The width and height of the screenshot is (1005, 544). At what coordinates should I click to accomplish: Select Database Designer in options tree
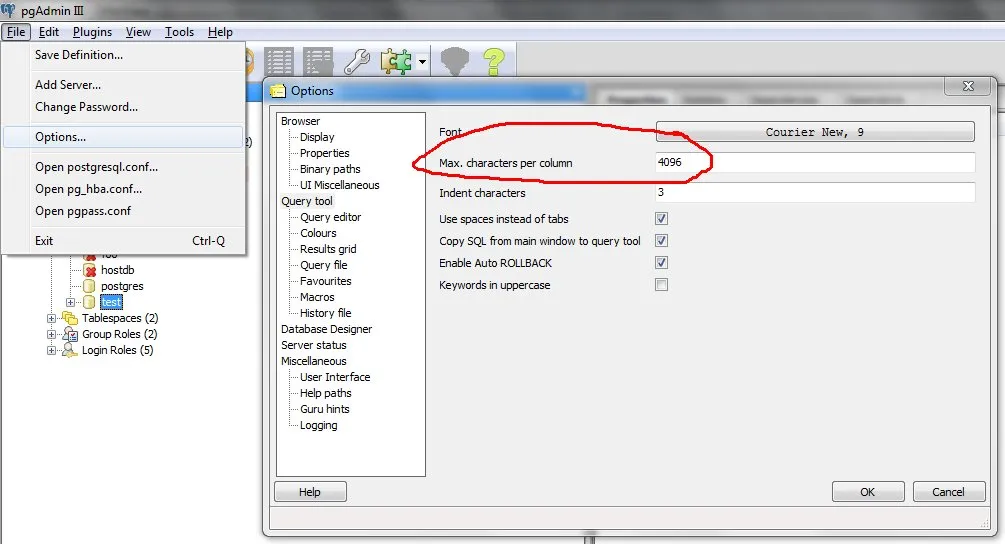pyautogui.click(x=326, y=329)
